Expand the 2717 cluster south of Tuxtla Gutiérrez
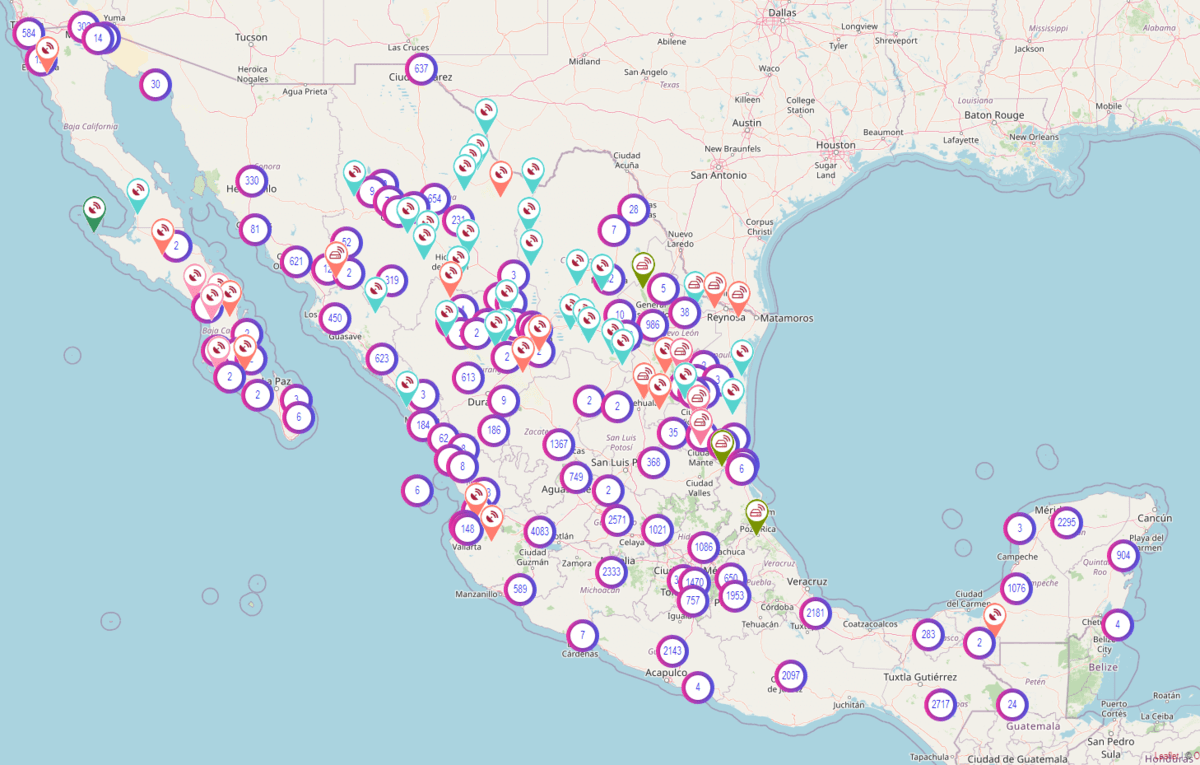This screenshot has height=765, width=1200. [940, 704]
